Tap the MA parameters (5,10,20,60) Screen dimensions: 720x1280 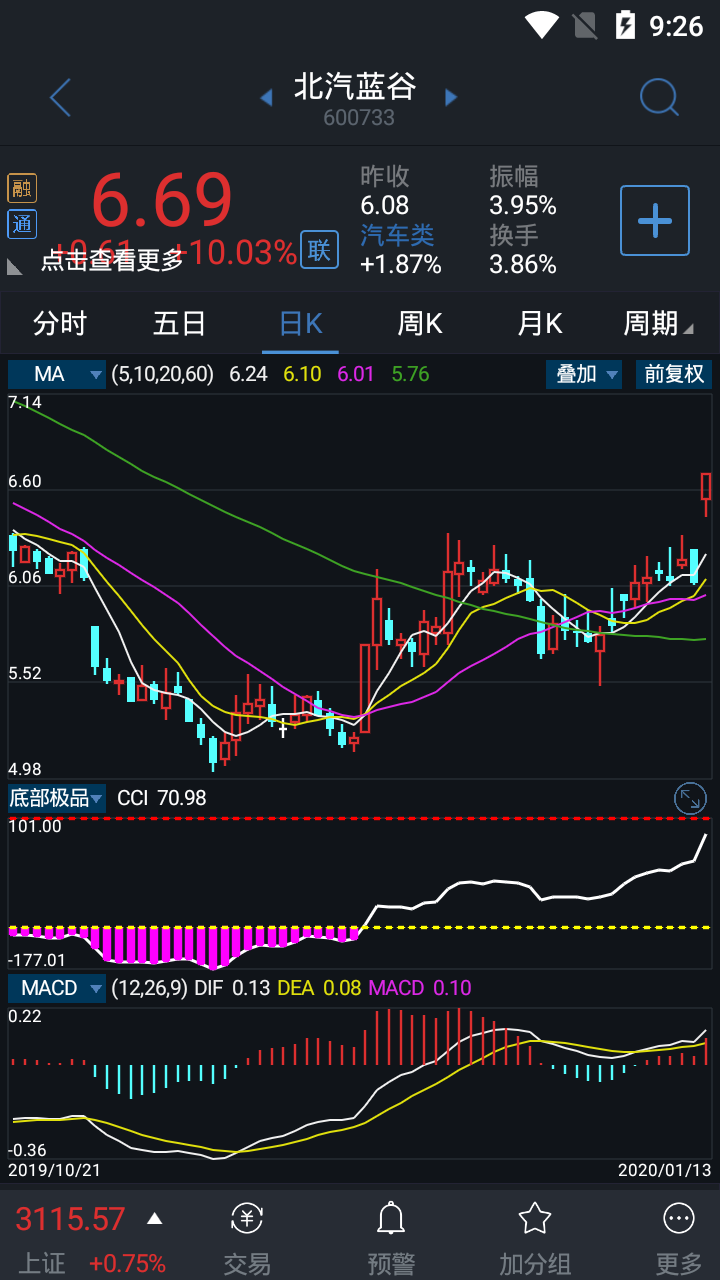pos(163,374)
